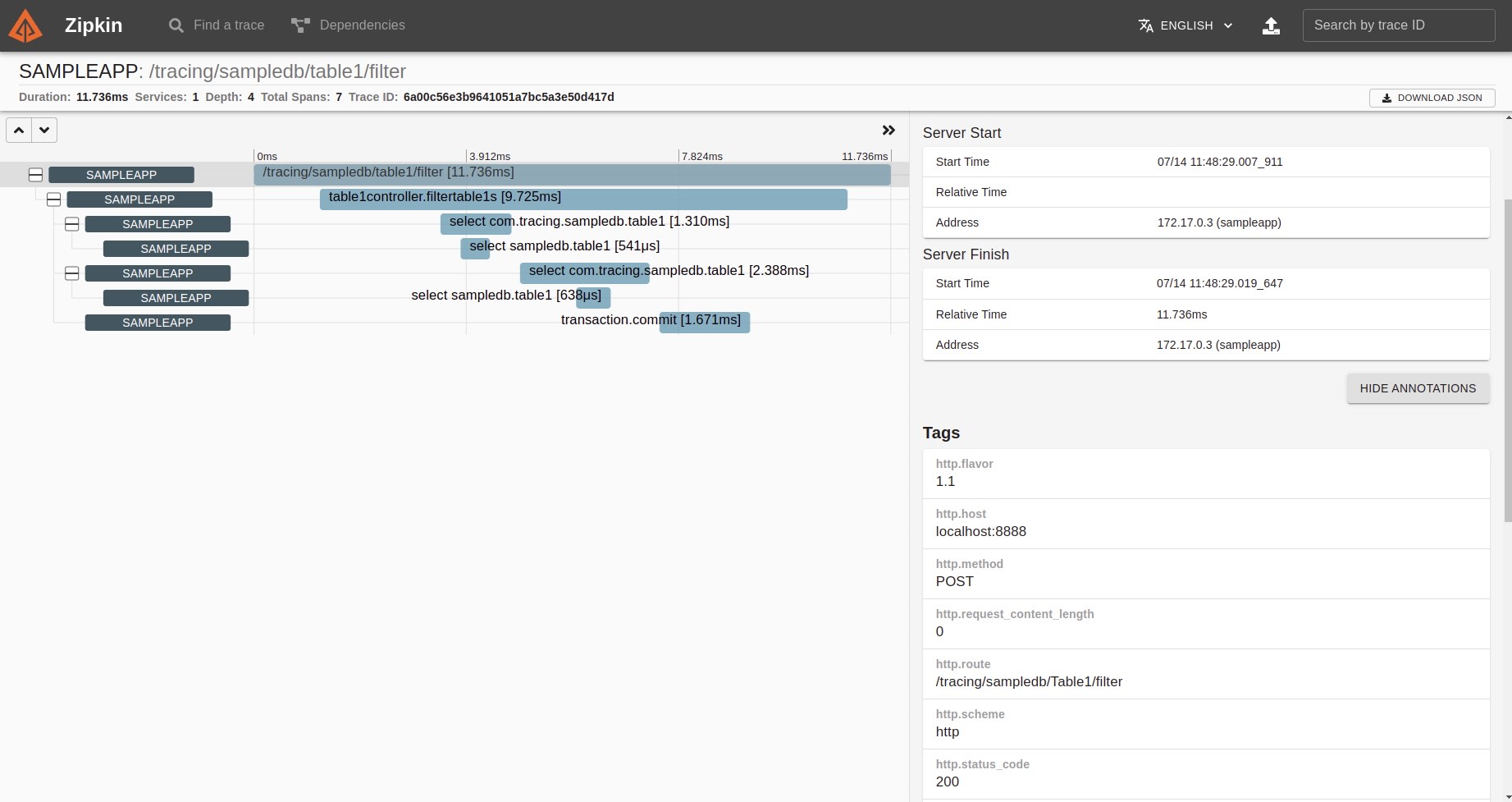Click the expand-all down arrow button
Image resolution: width=1512 pixels, height=802 pixels.
coord(44,130)
